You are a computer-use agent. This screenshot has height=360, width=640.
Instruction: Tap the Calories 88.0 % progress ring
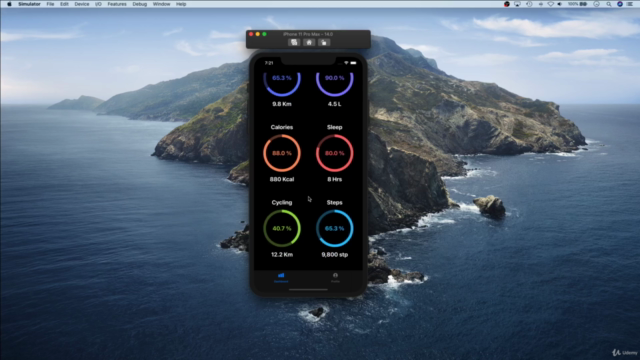point(282,153)
